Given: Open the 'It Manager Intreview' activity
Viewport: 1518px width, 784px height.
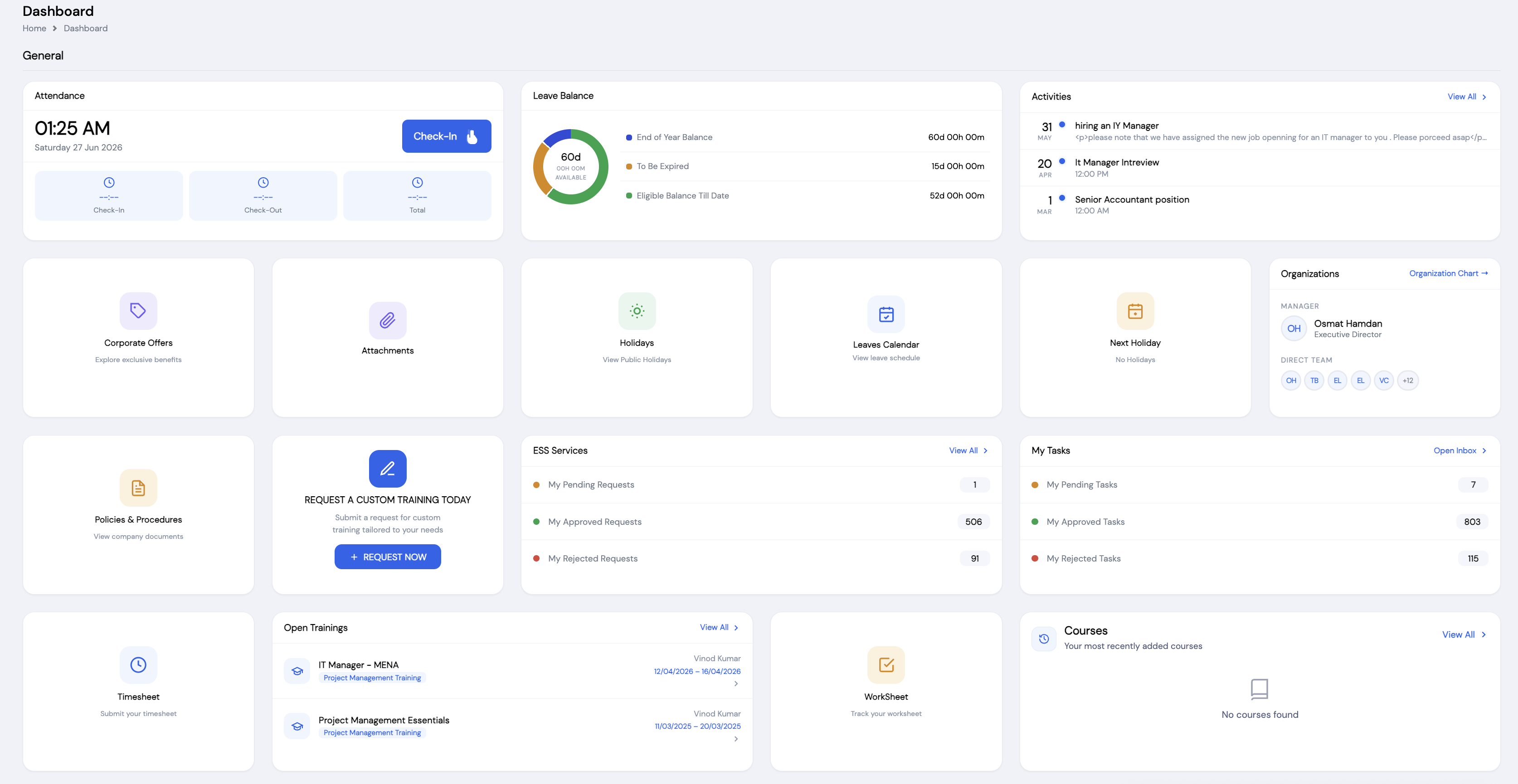Looking at the screenshot, I should pyautogui.click(x=1259, y=168).
